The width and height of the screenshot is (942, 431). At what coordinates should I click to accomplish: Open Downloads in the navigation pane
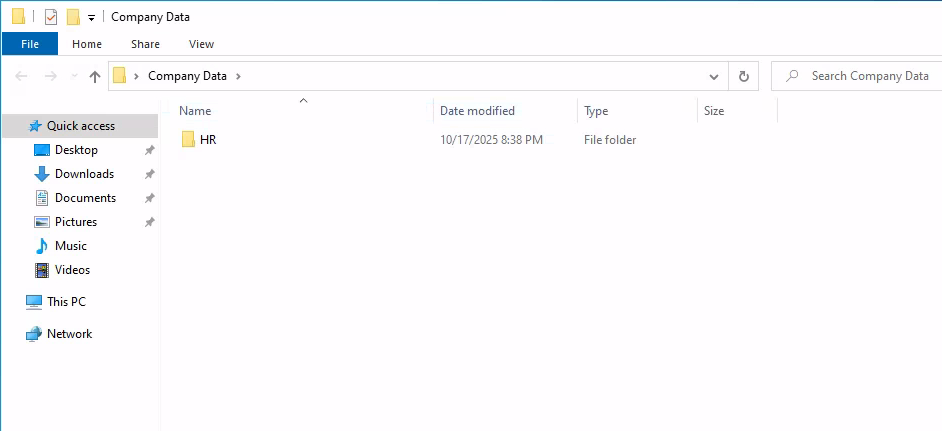pos(84,174)
